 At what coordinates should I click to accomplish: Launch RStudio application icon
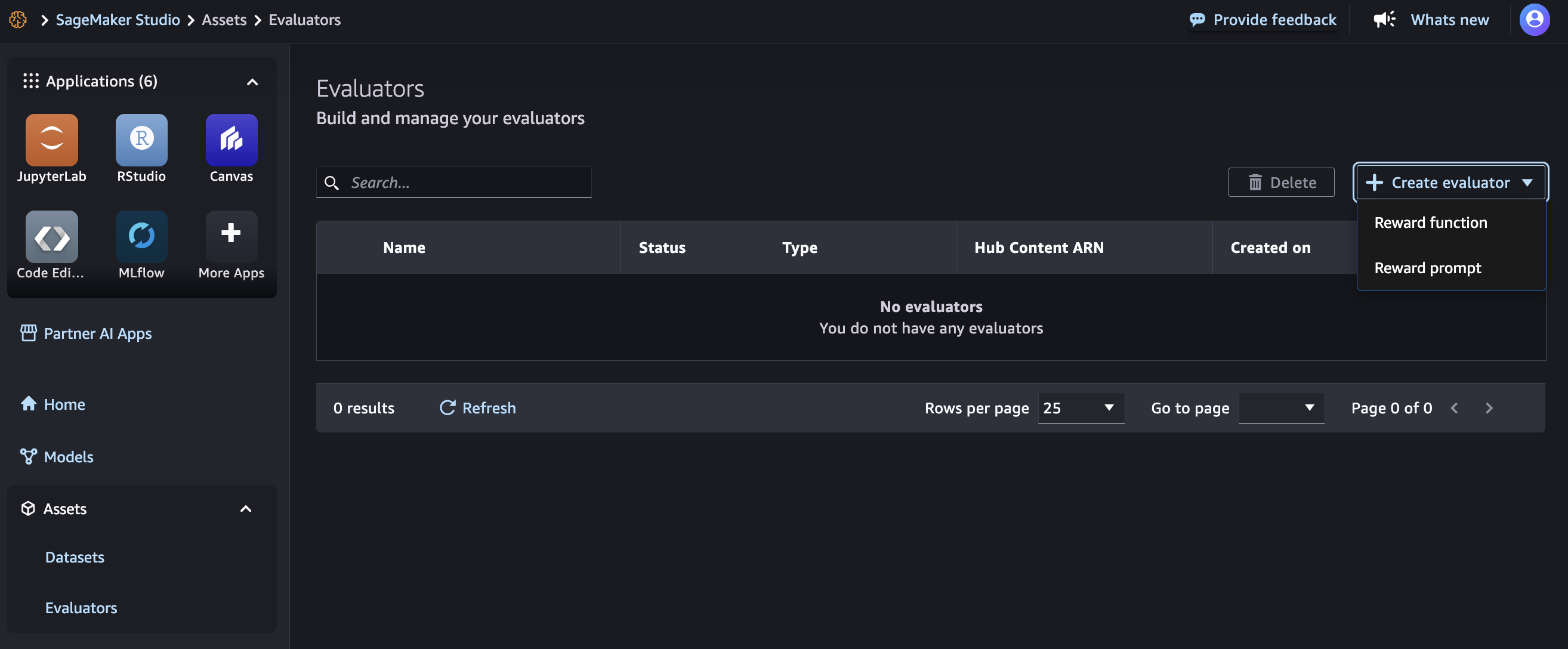click(141, 140)
